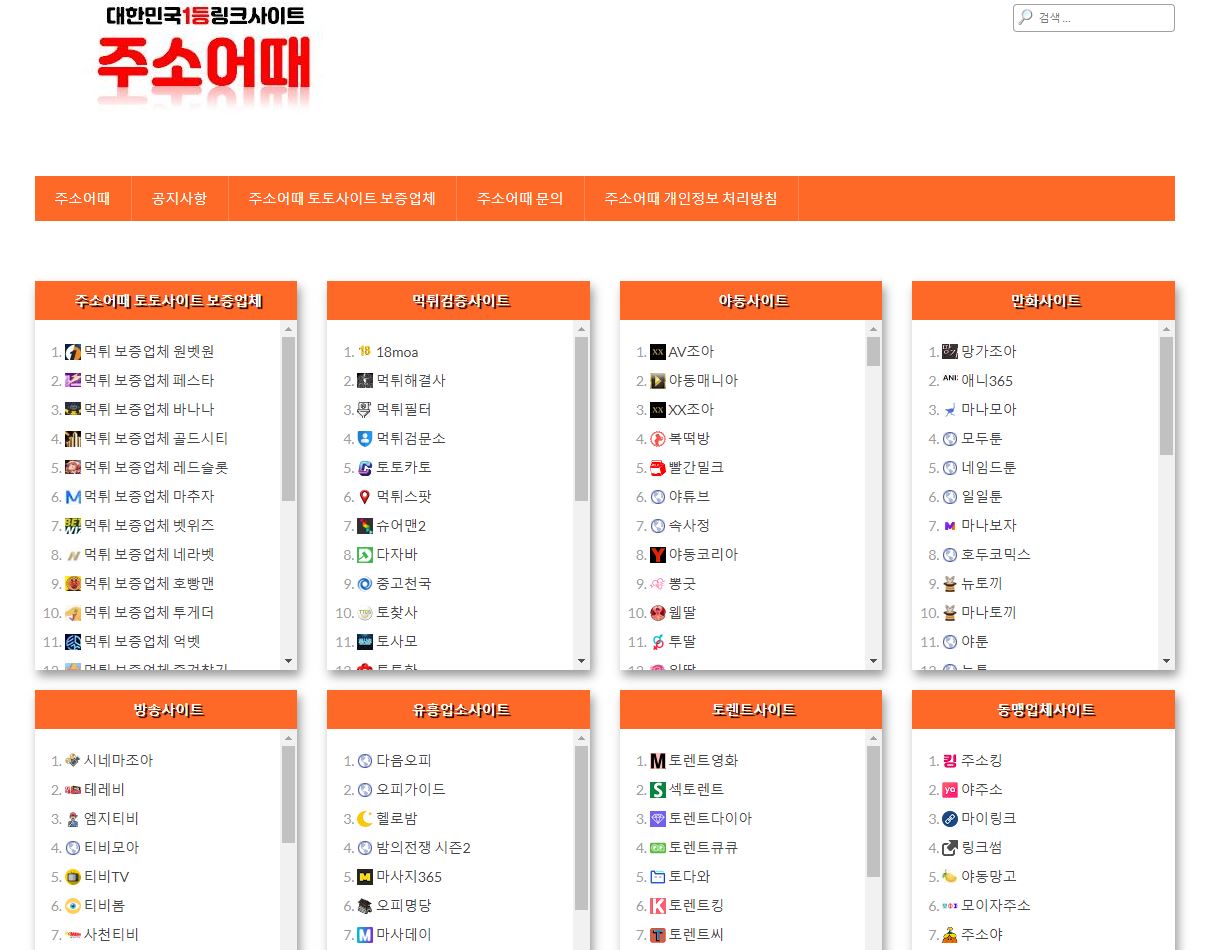Open 주소어때 토토사이트 보증업체 menu item

(x=342, y=198)
